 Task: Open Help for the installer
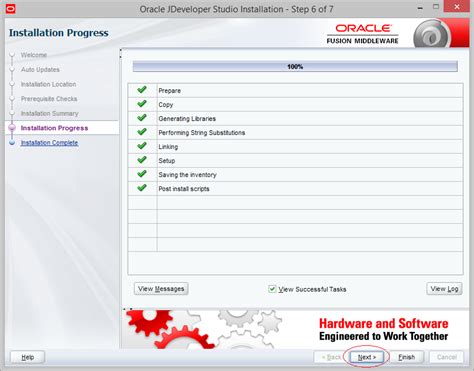click(x=28, y=357)
